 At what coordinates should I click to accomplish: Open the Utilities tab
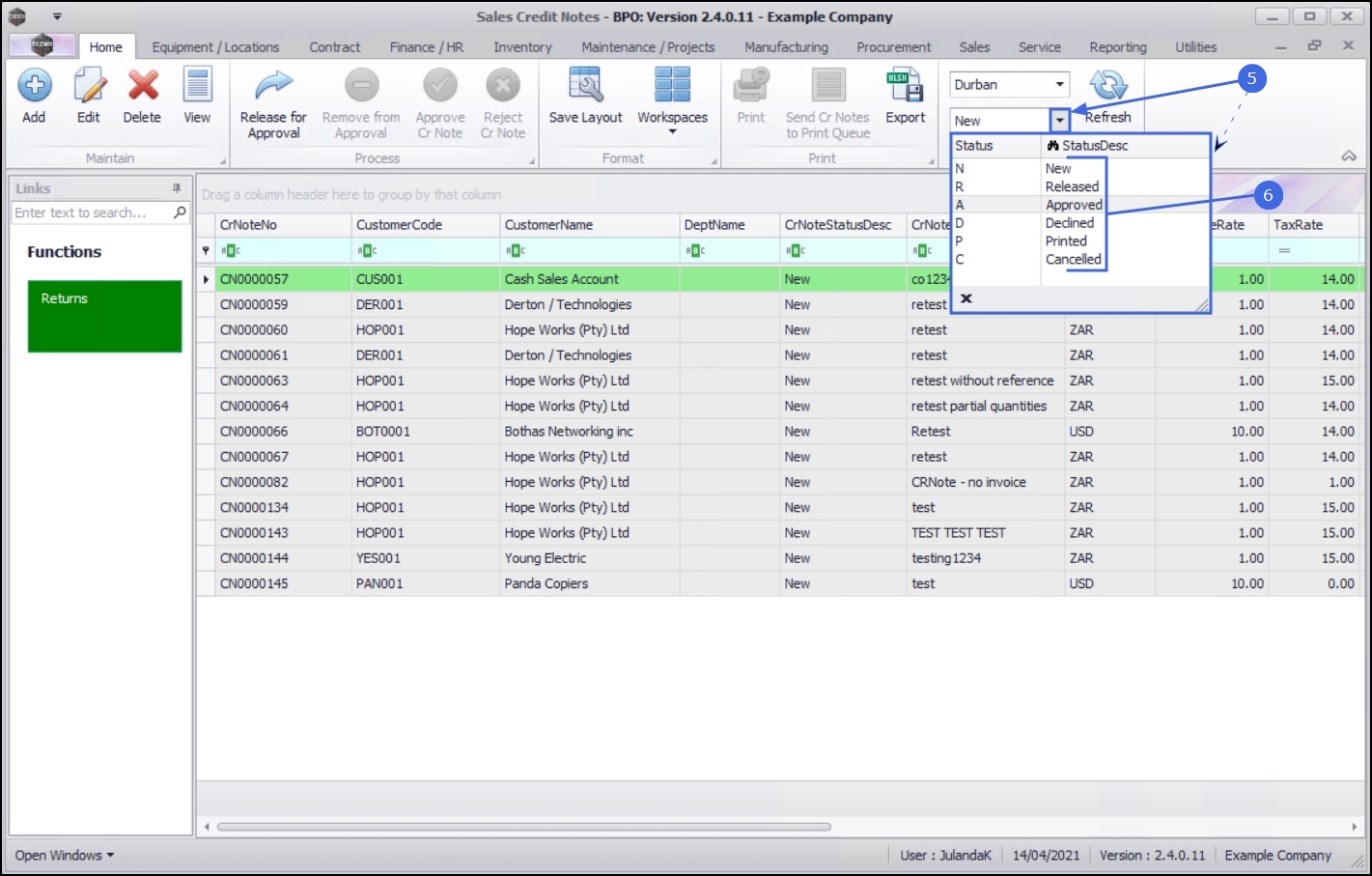pyautogui.click(x=1195, y=47)
